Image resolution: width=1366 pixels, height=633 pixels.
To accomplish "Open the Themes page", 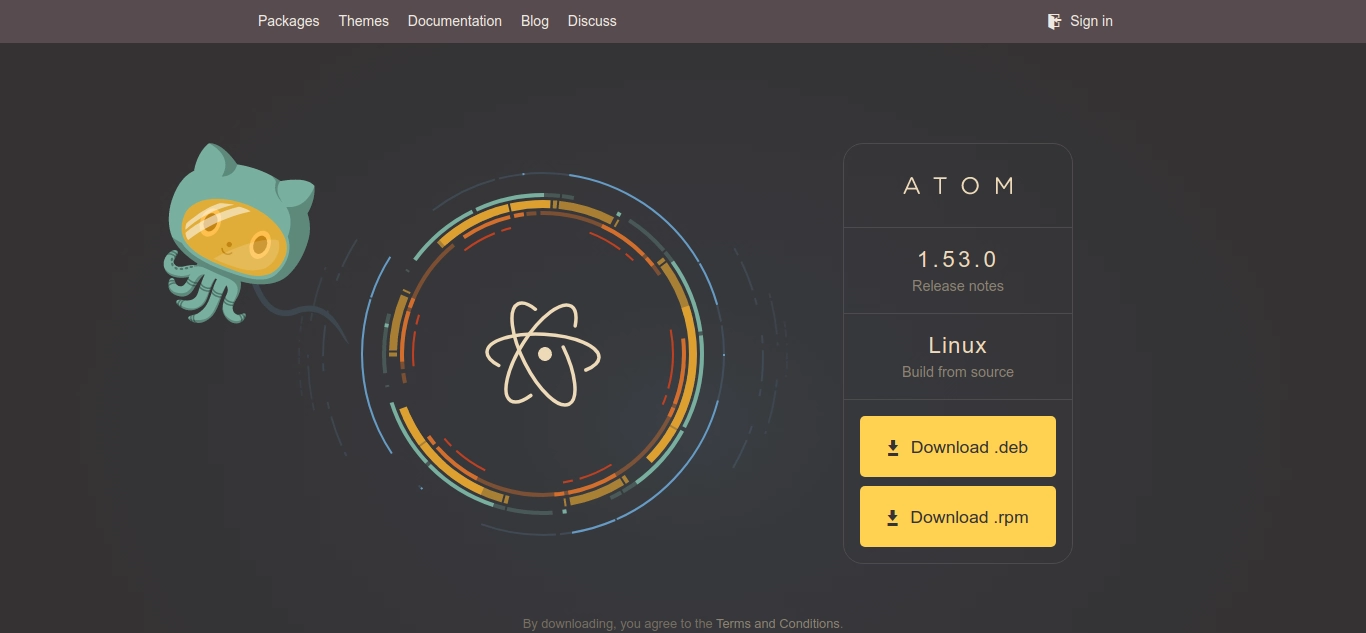I will (x=363, y=21).
